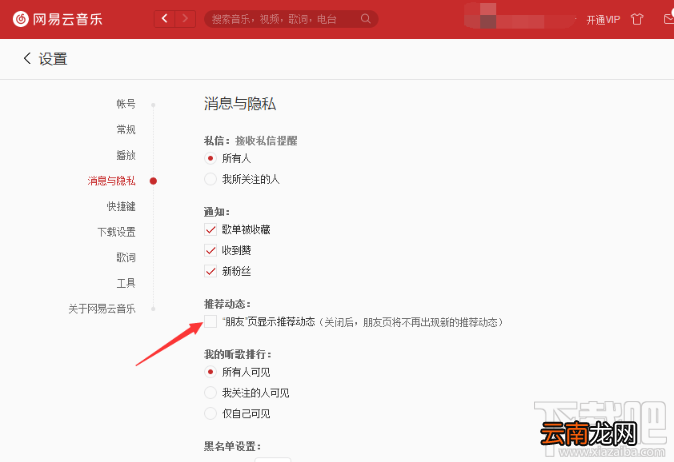Screen dimensions: 674x462
Task: Select 工具 settings section
Action: (126, 283)
